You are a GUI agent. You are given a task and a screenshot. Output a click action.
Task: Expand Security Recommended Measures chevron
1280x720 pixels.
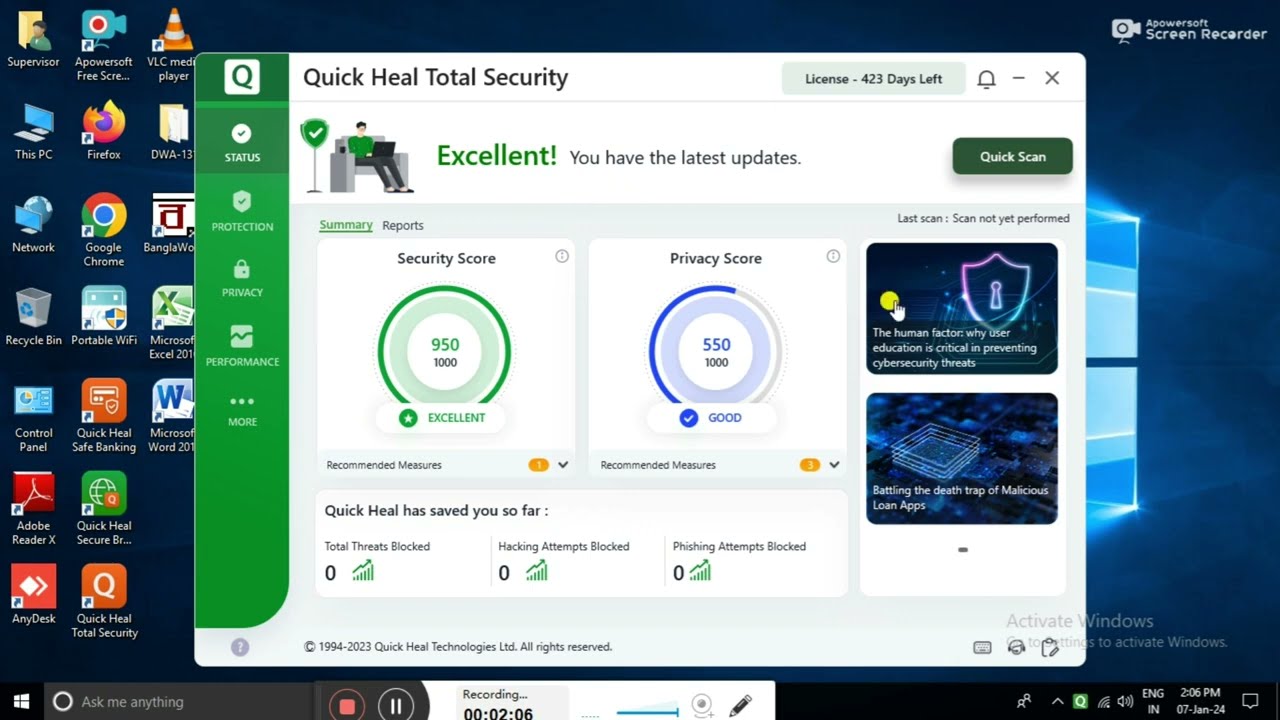click(563, 465)
